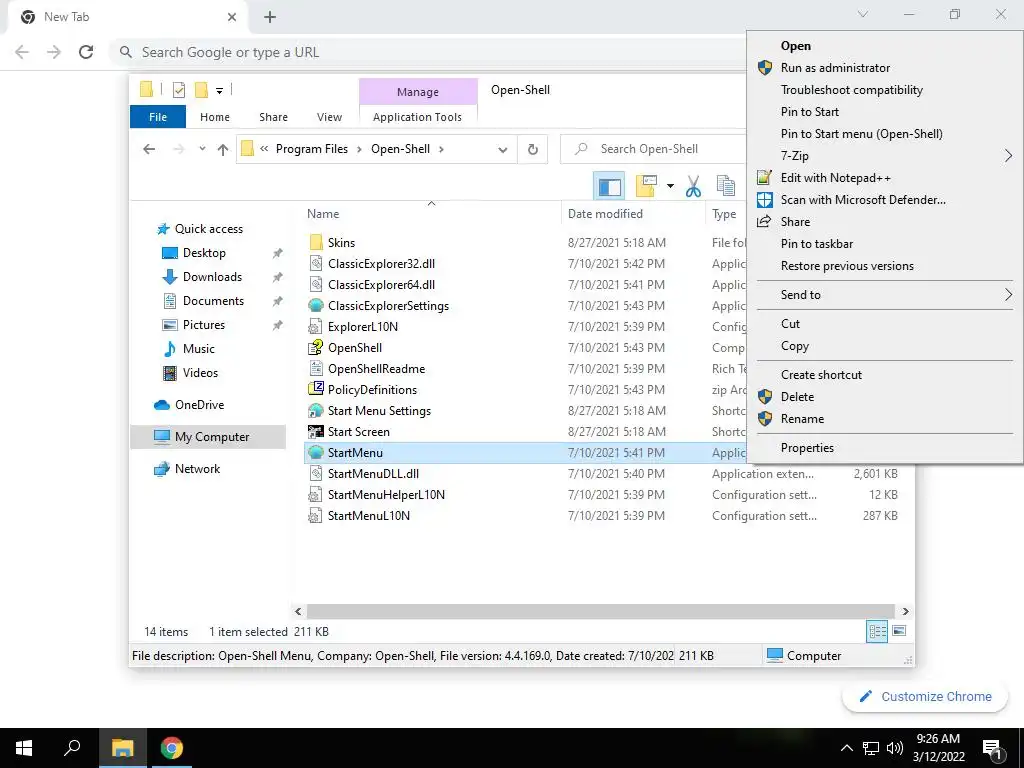Click the New Folder quick-access icon
Image resolution: width=1024 pixels, height=768 pixels.
point(202,90)
